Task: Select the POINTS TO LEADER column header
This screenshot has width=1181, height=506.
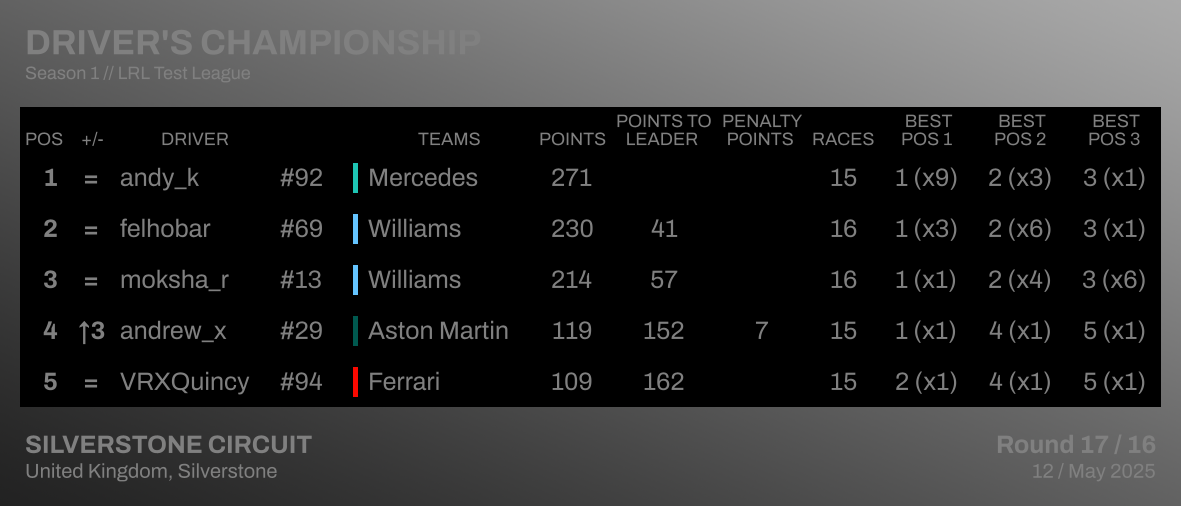Action: (x=663, y=130)
